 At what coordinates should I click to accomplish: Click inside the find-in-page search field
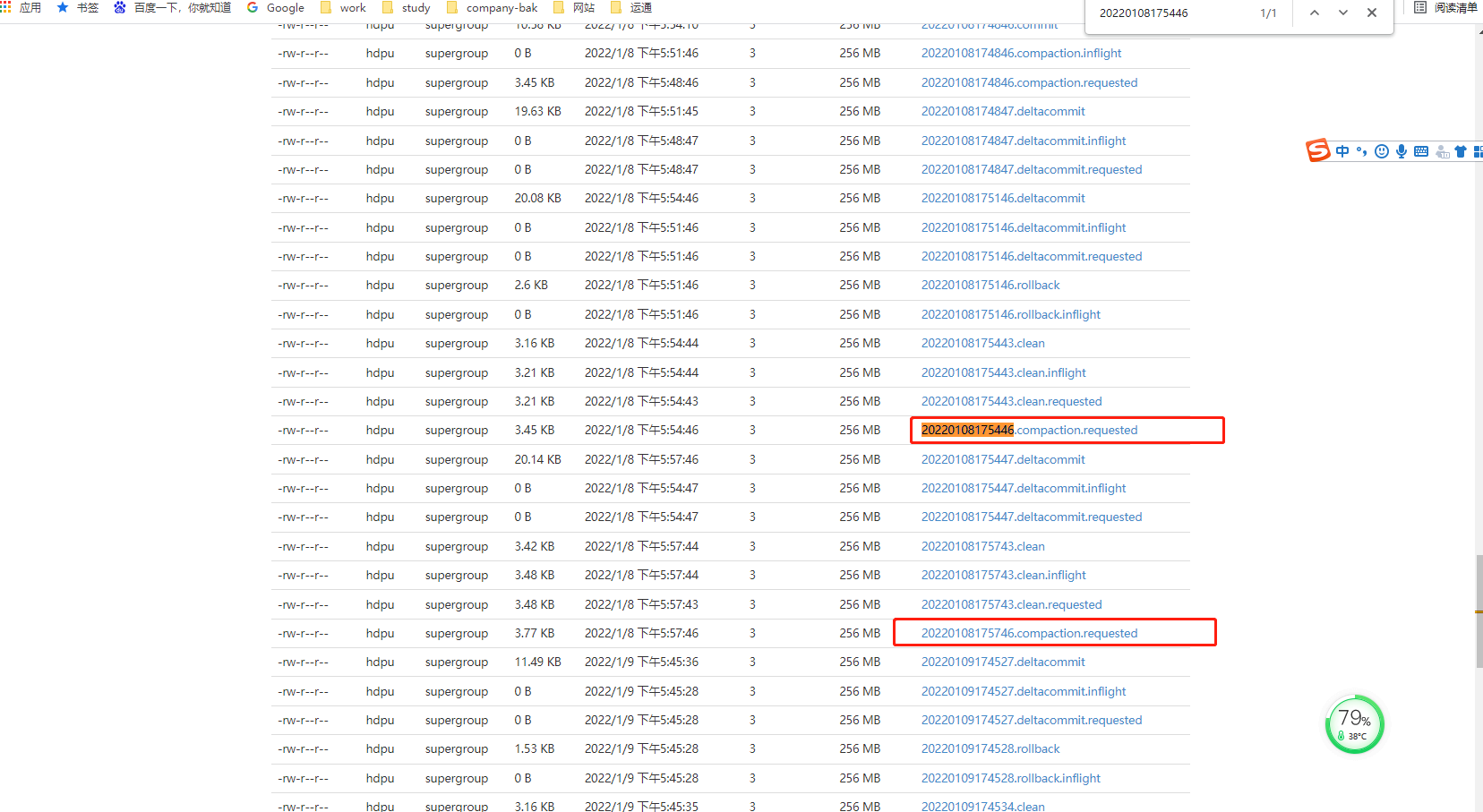[x=1171, y=13]
